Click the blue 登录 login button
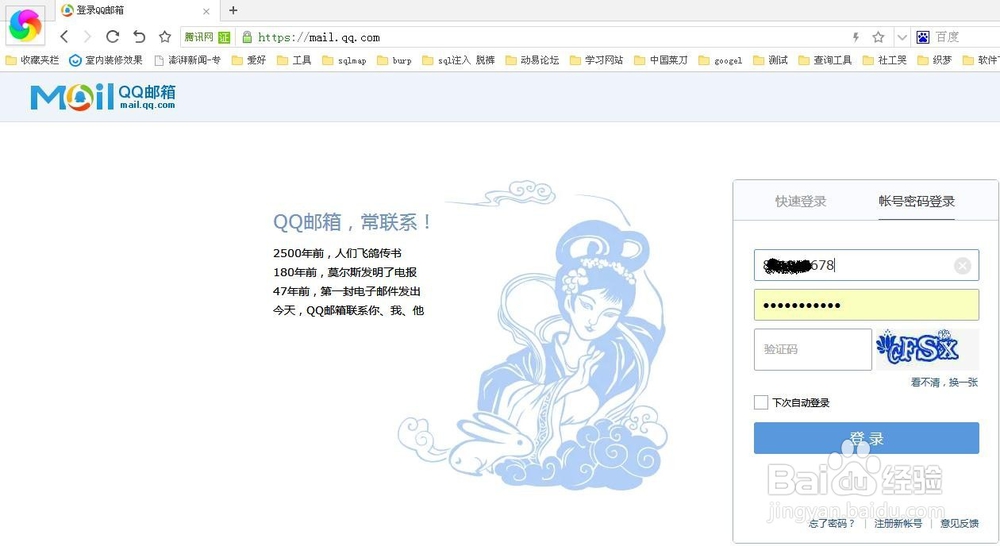 866,438
